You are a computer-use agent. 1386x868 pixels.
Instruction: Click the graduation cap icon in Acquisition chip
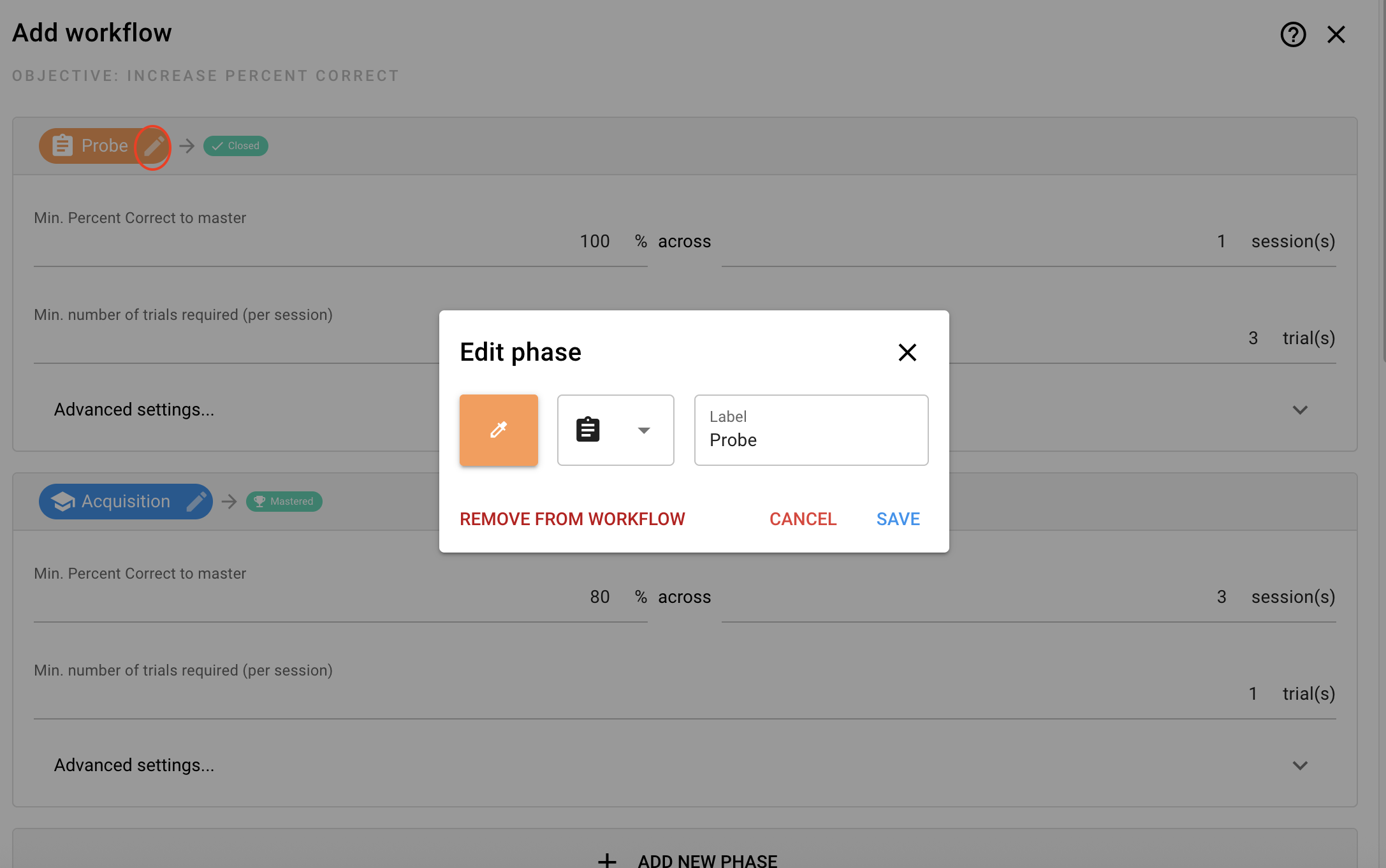click(x=63, y=502)
